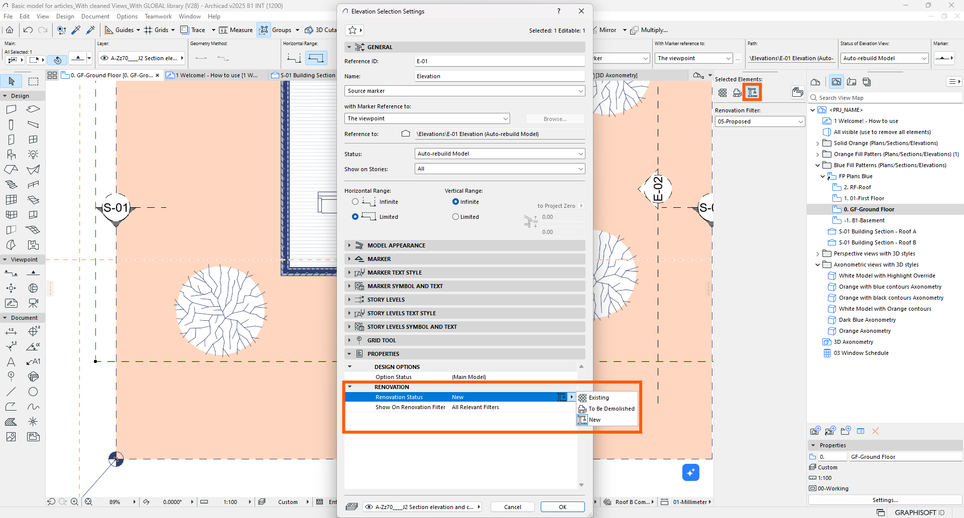Image resolution: width=964 pixels, height=518 pixels.
Task: Open the Layout Book icon in Navigator
Action: pyautogui.click(x=851, y=82)
